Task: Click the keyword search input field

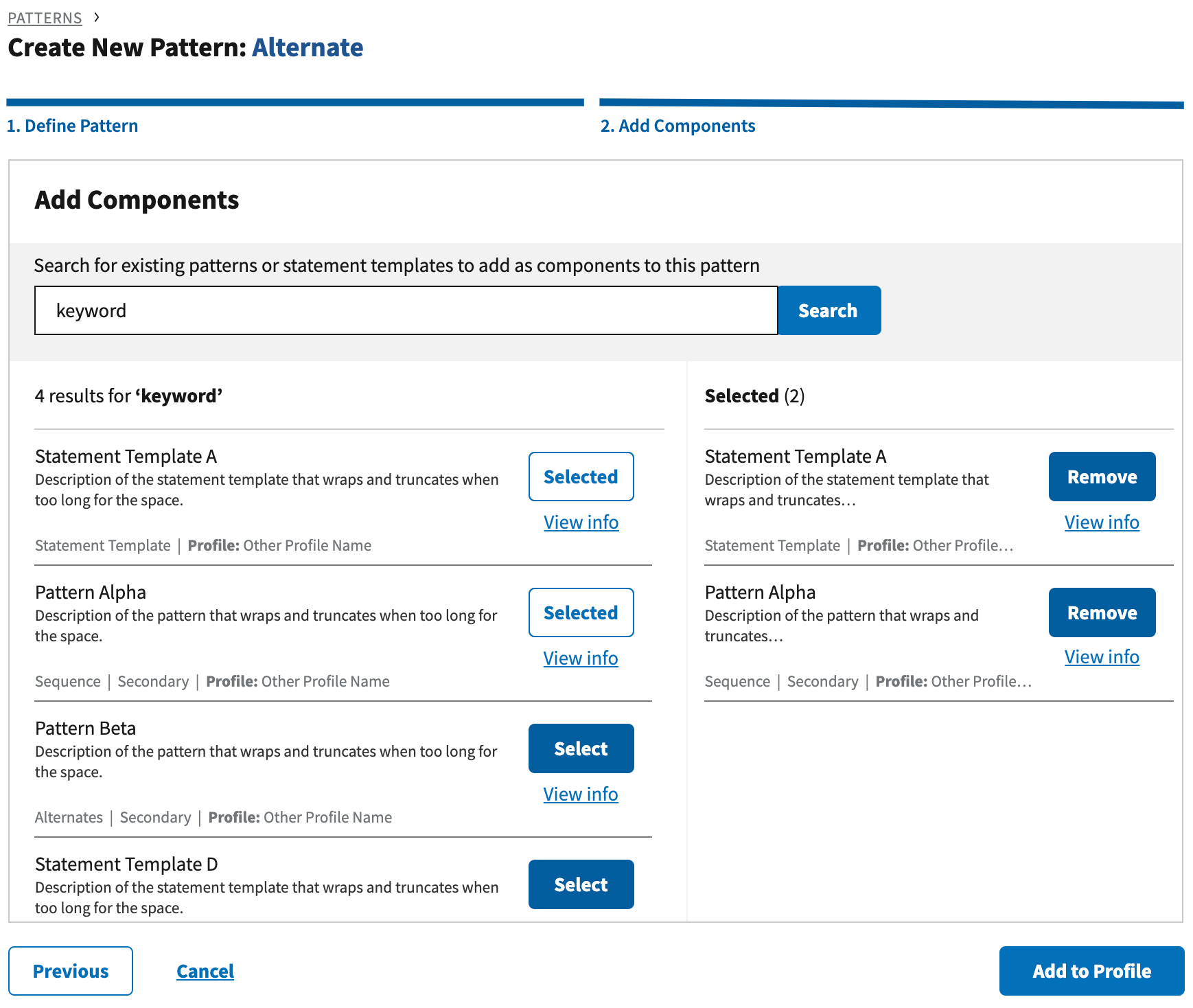Action: [x=406, y=311]
